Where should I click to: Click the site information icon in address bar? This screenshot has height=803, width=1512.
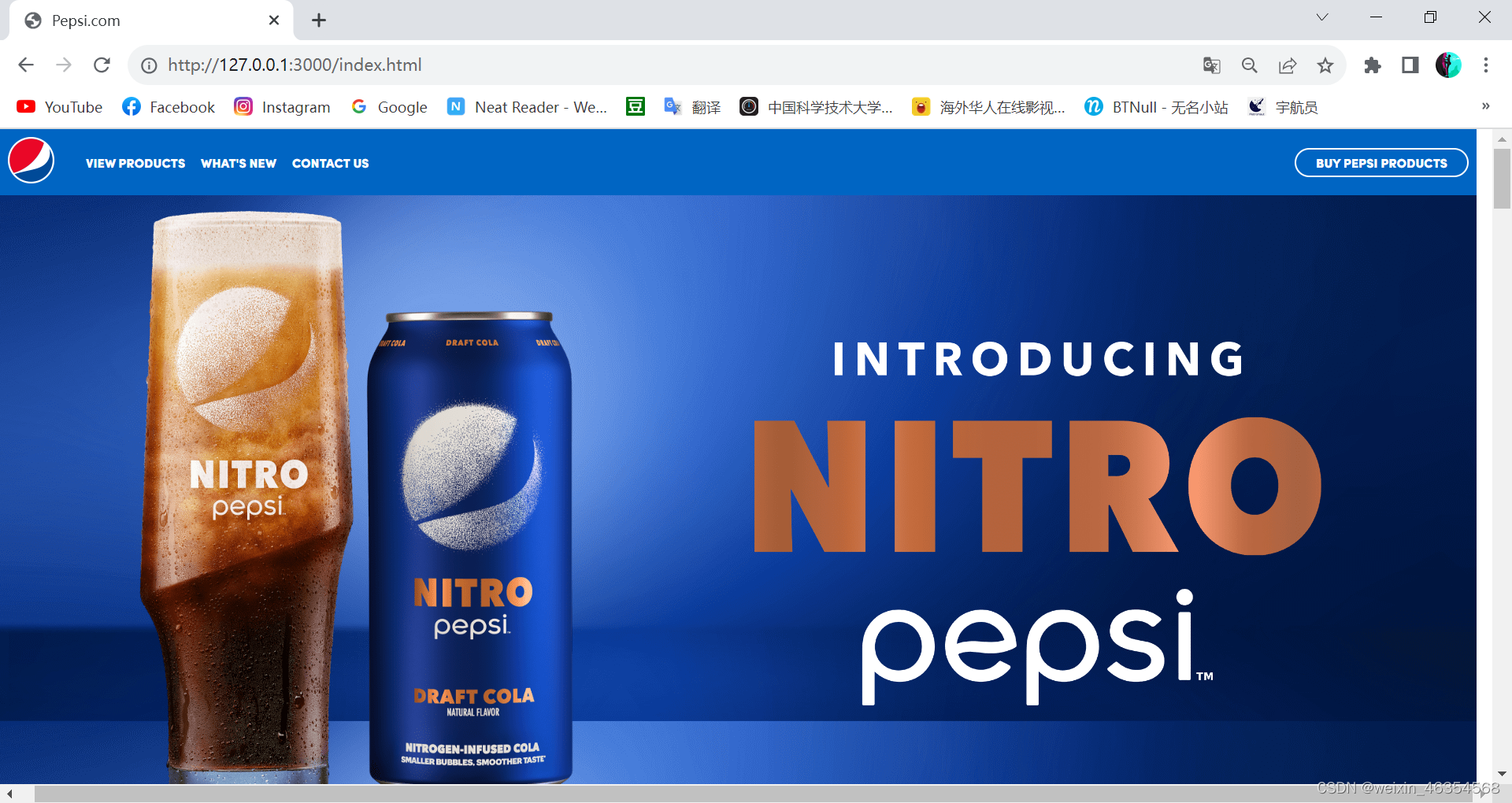click(x=149, y=65)
